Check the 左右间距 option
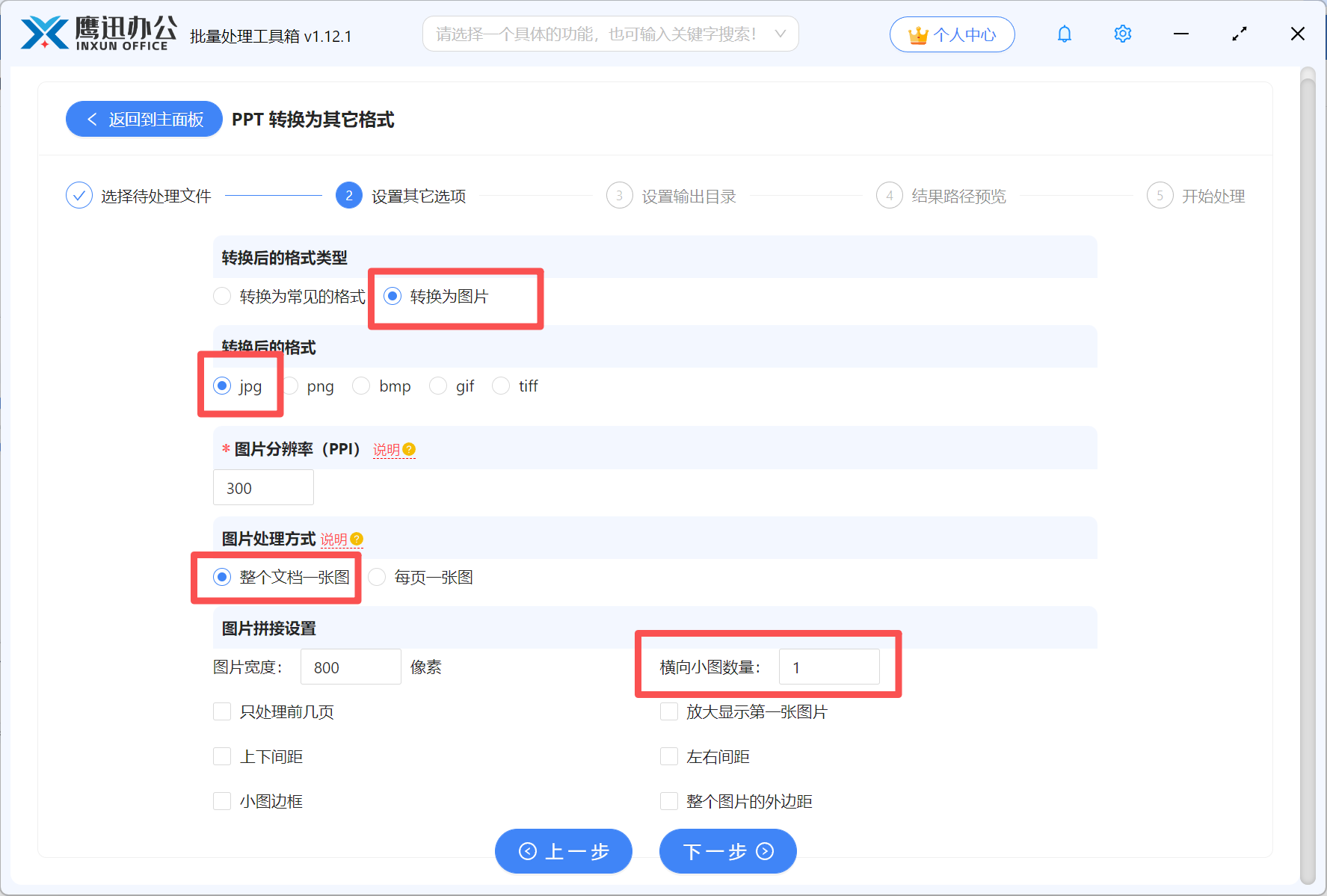The image size is (1327, 896). [668, 756]
